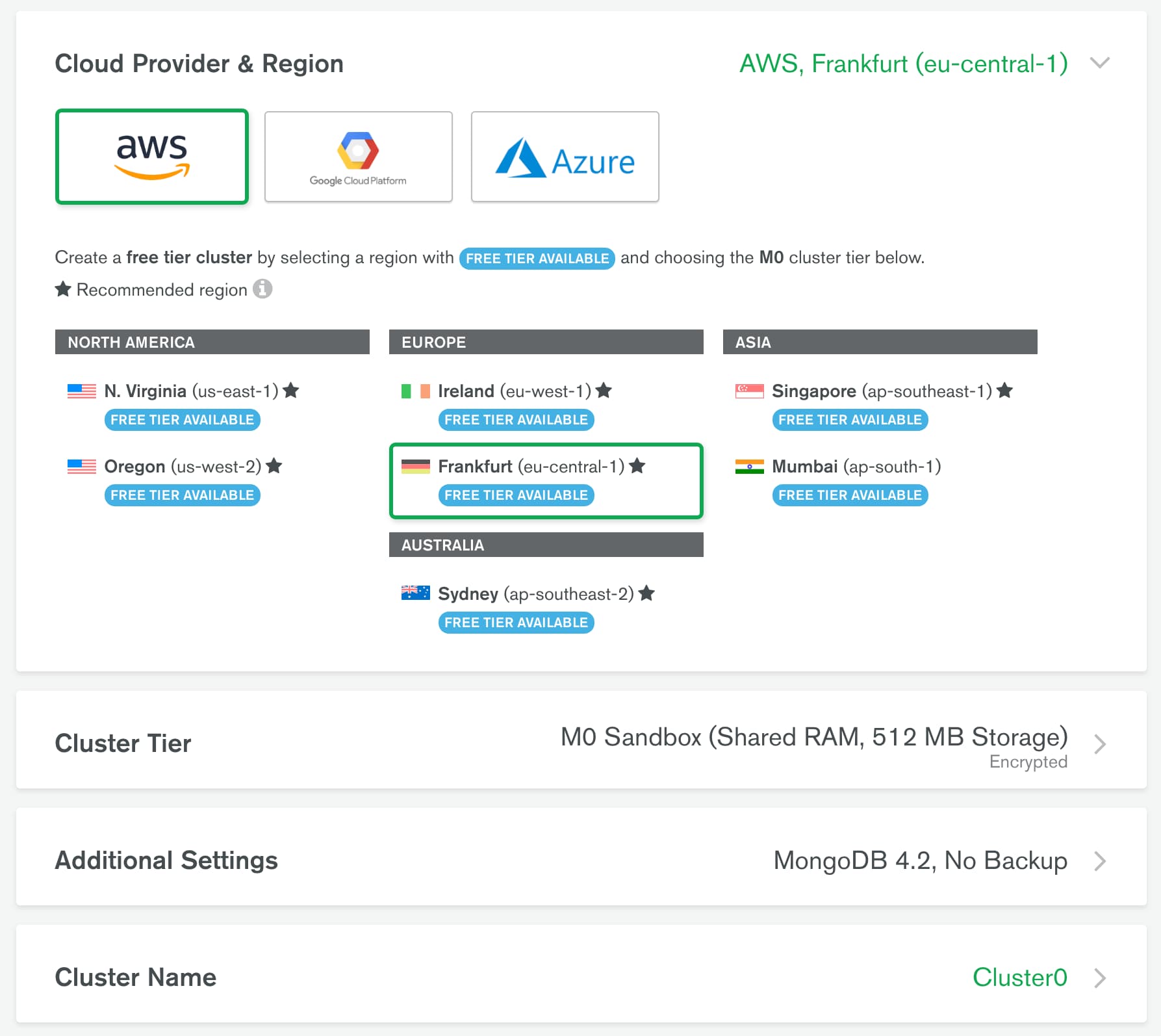Image resolution: width=1161 pixels, height=1036 pixels.
Task: Click the recommended star beside Frankfurt
Action: (637, 465)
